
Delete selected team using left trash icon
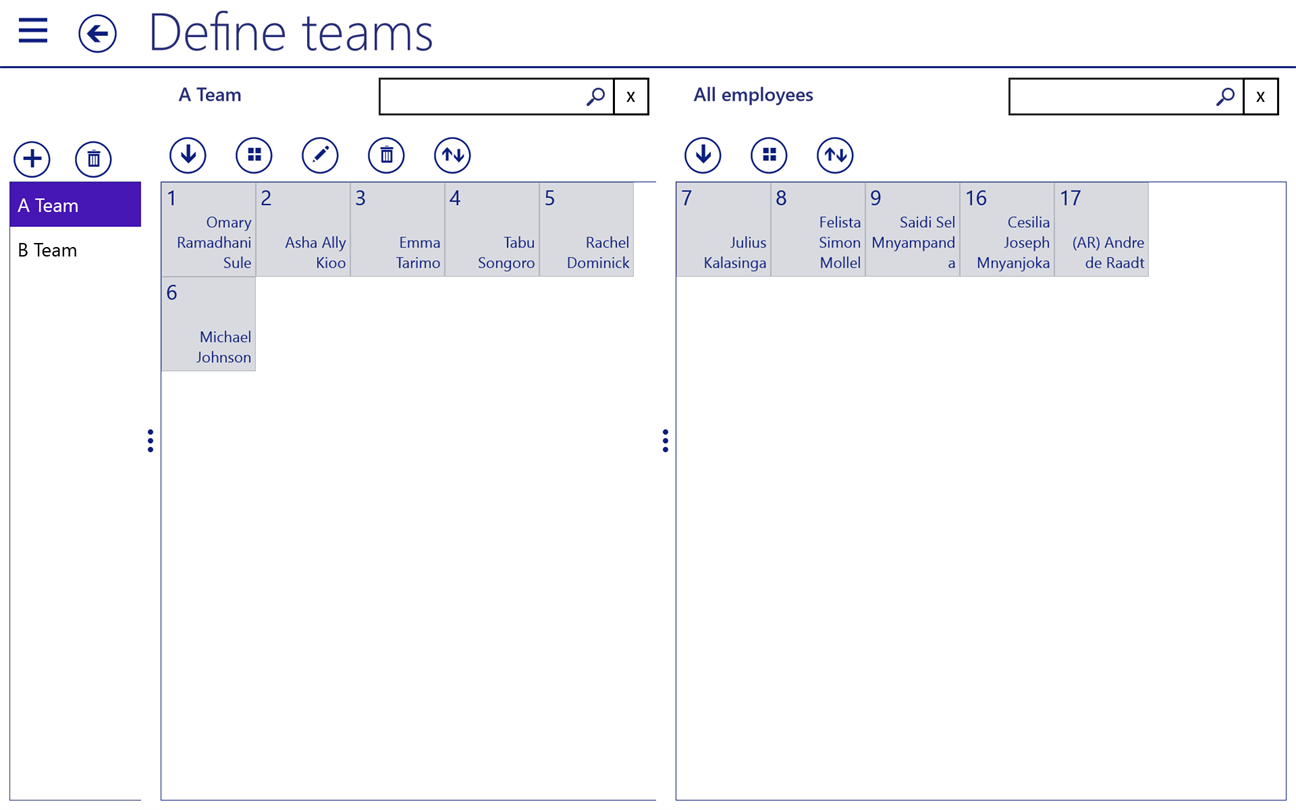(x=93, y=159)
